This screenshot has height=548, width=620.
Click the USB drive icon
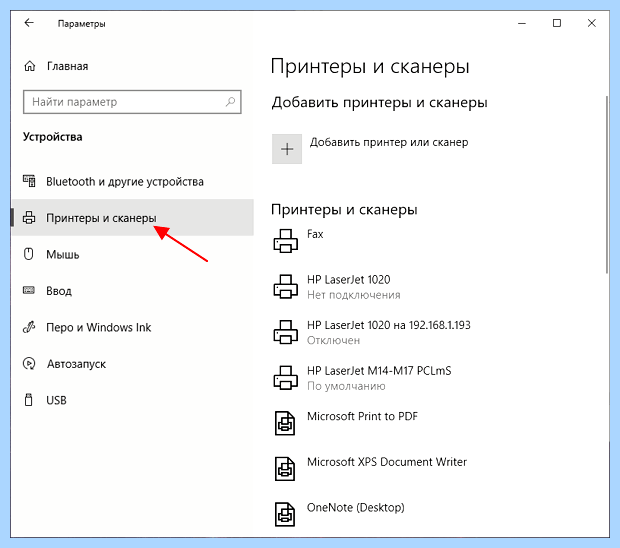[28, 400]
